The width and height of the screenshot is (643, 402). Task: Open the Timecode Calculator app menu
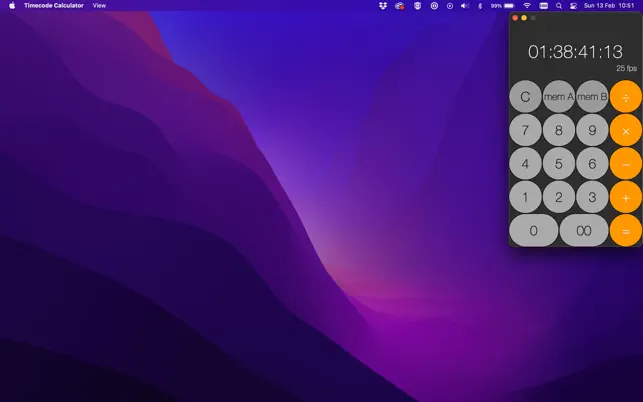tap(54, 5)
